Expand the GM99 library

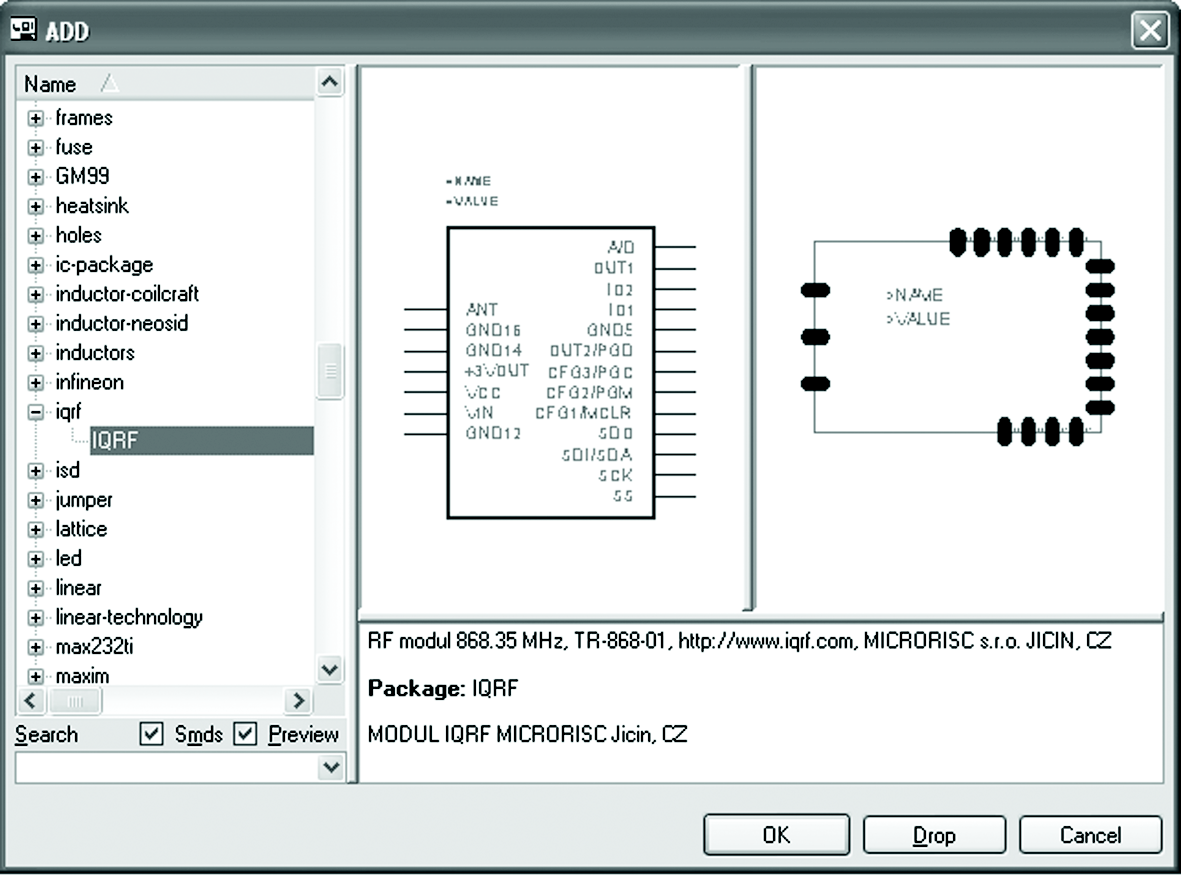tap(35, 177)
